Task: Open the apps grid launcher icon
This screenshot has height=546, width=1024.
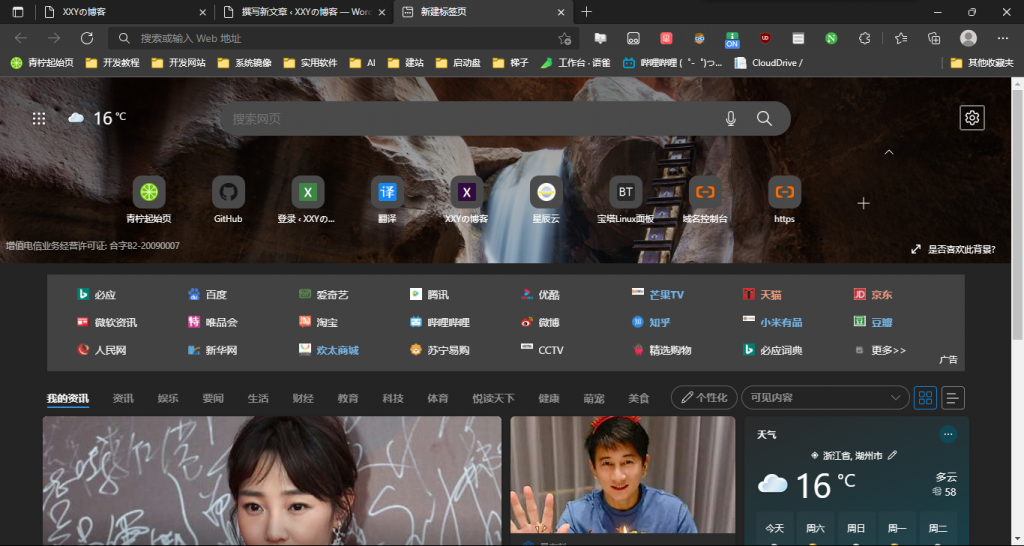Action: pyautogui.click(x=39, y=118)
